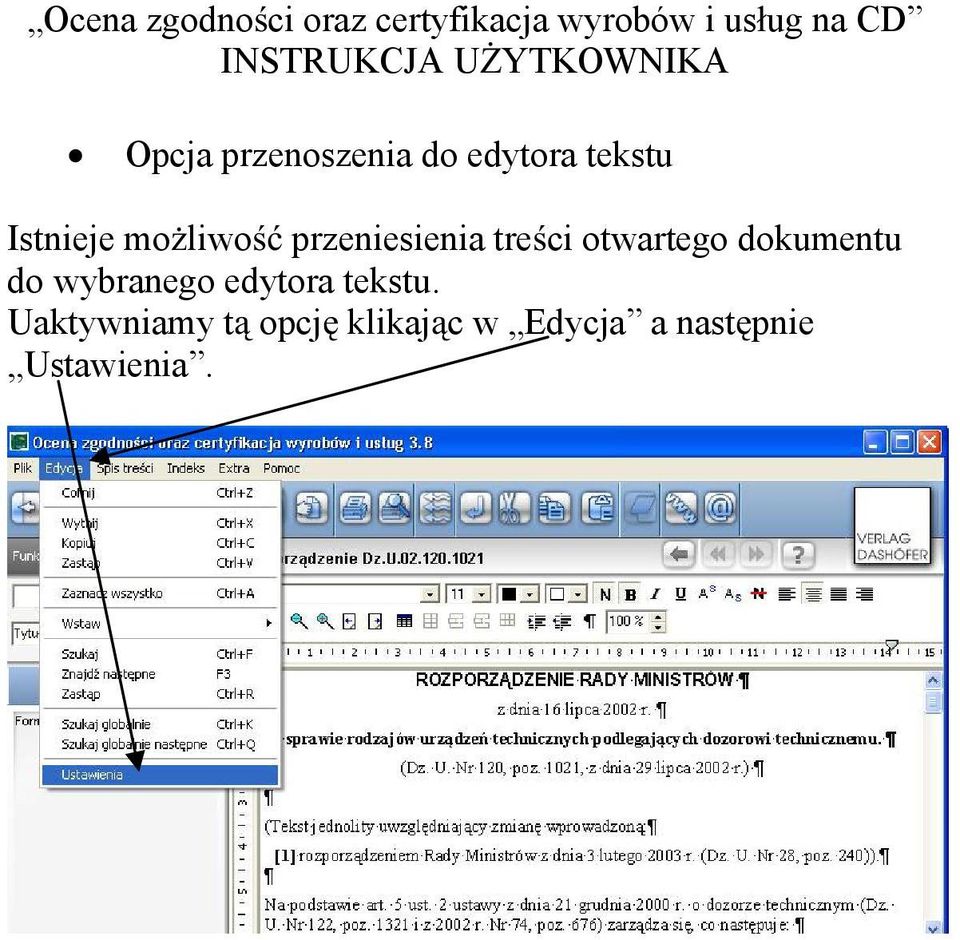
Task: Expand the Wstaw submenu
Action: [x=160, y=623]
